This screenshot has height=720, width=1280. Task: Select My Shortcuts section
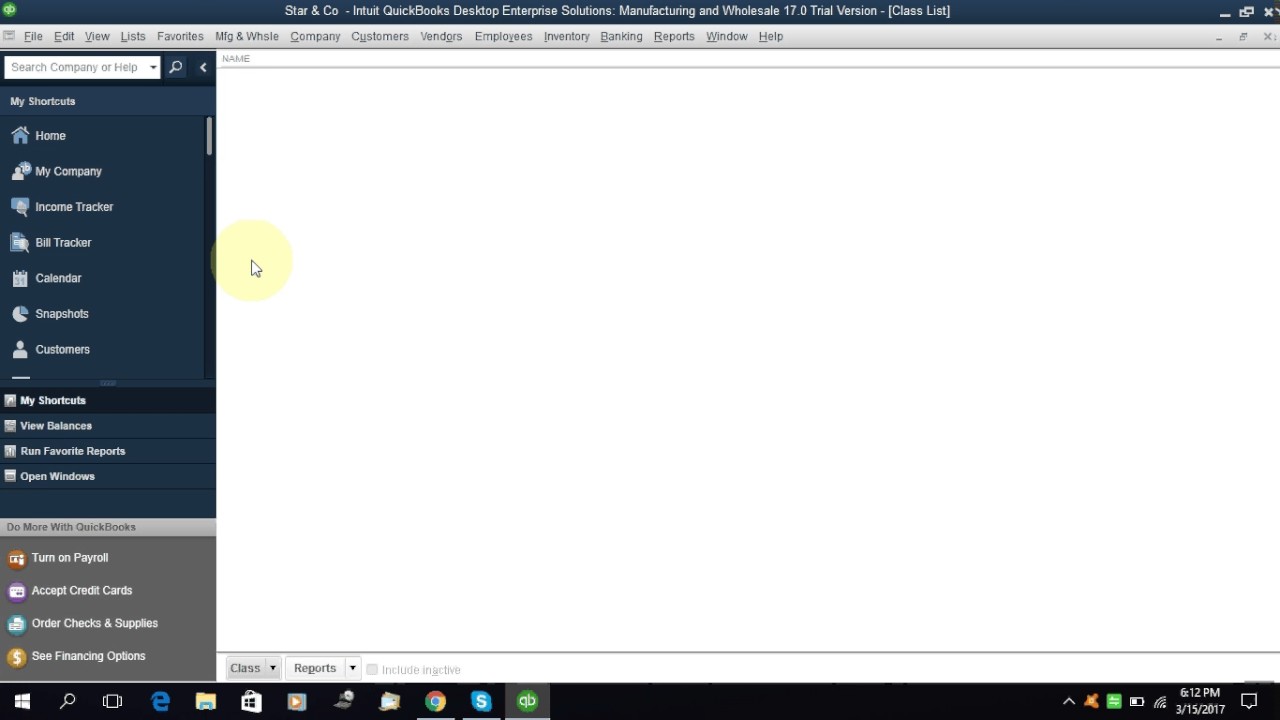pyautogui.click(x=108, y=400)
